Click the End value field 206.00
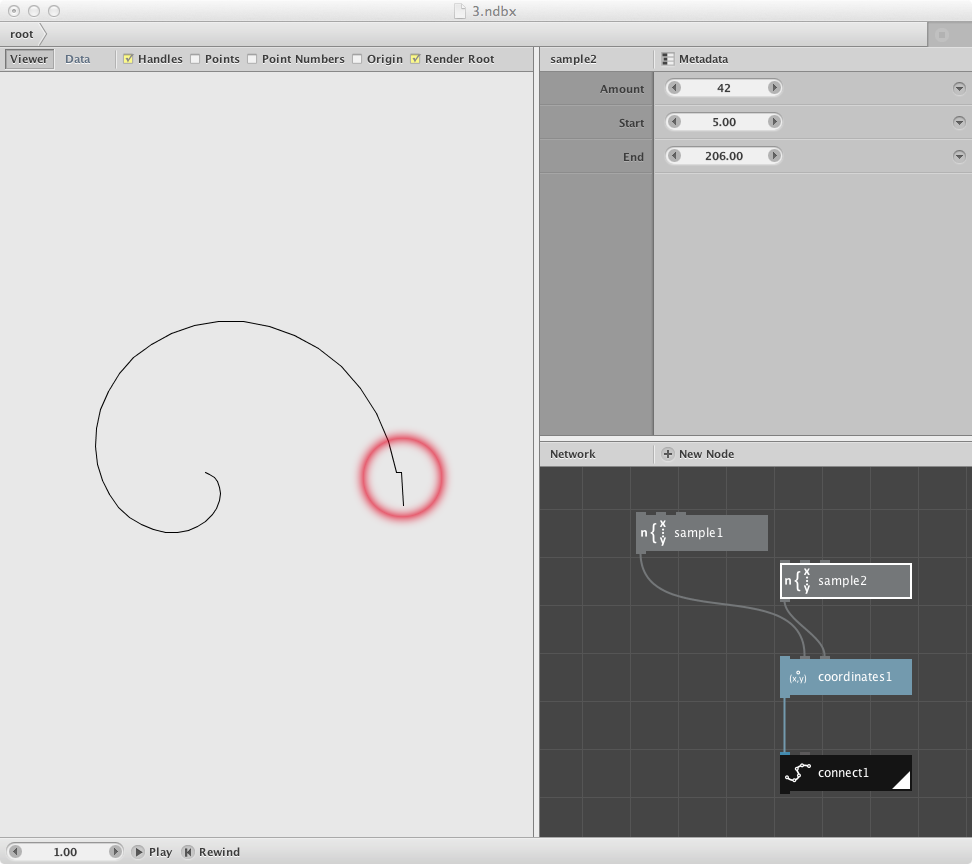Image resolution: width=972 pixels, height=864 pixels. (724, 156)
